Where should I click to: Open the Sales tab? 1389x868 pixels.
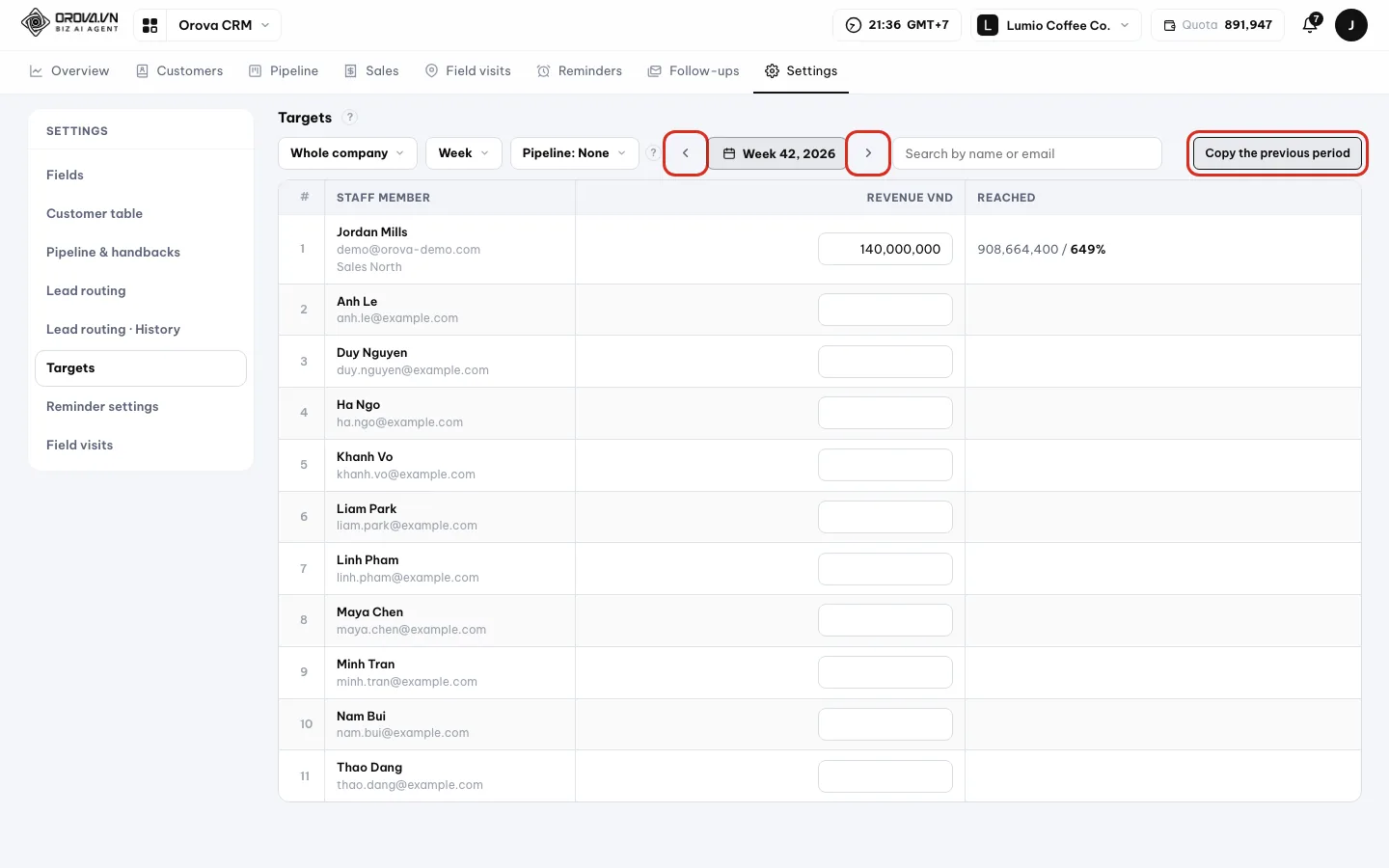[371, 71]
